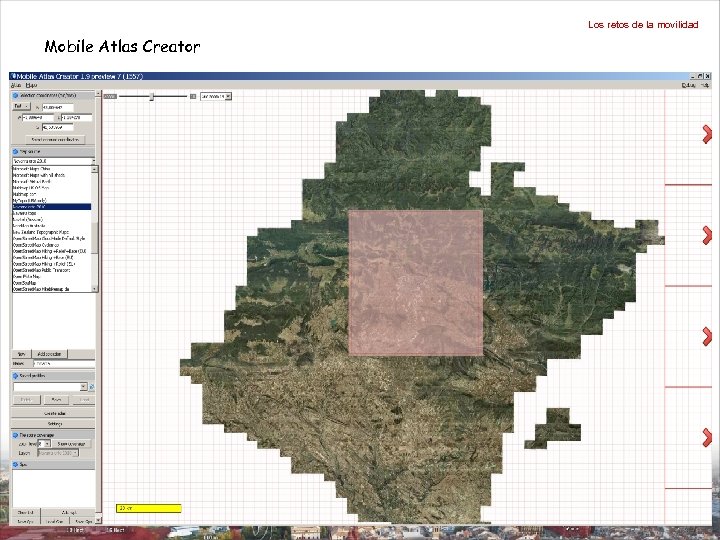Click Delete profile button
The image size is (720, 540).
pos(27,399)
